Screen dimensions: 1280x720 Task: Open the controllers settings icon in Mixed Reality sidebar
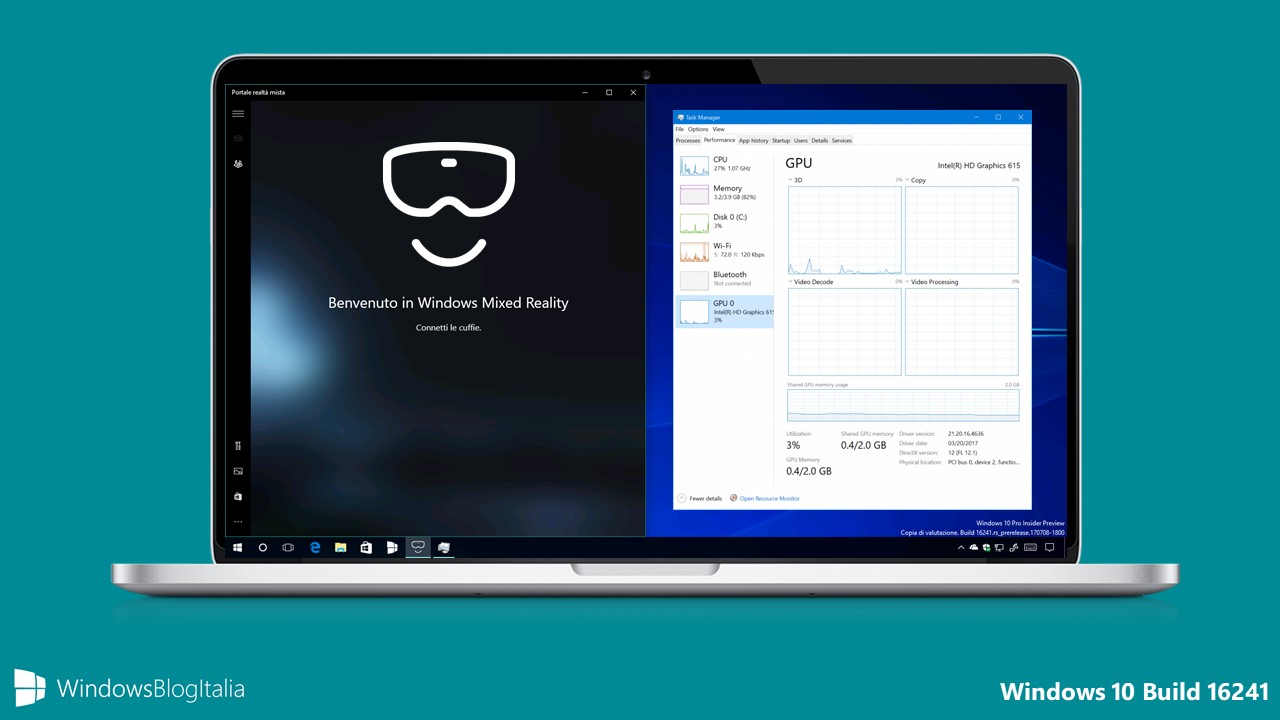tap(238, 446)
